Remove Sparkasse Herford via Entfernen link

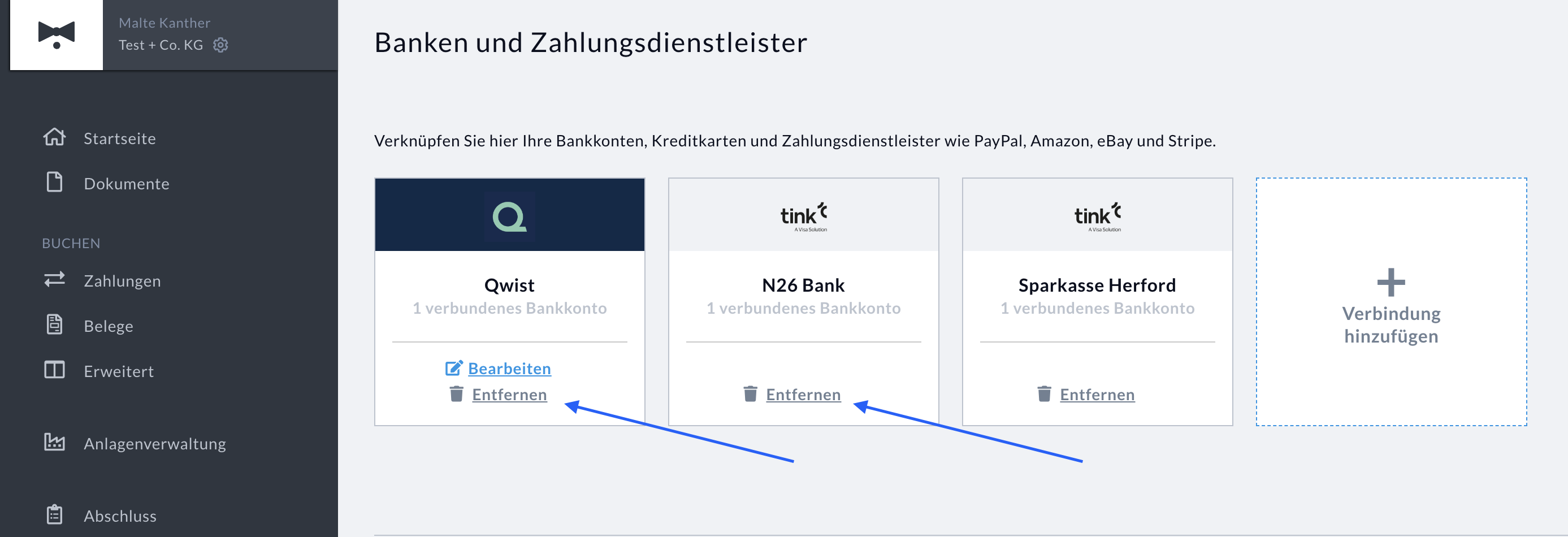point(1097,395)
